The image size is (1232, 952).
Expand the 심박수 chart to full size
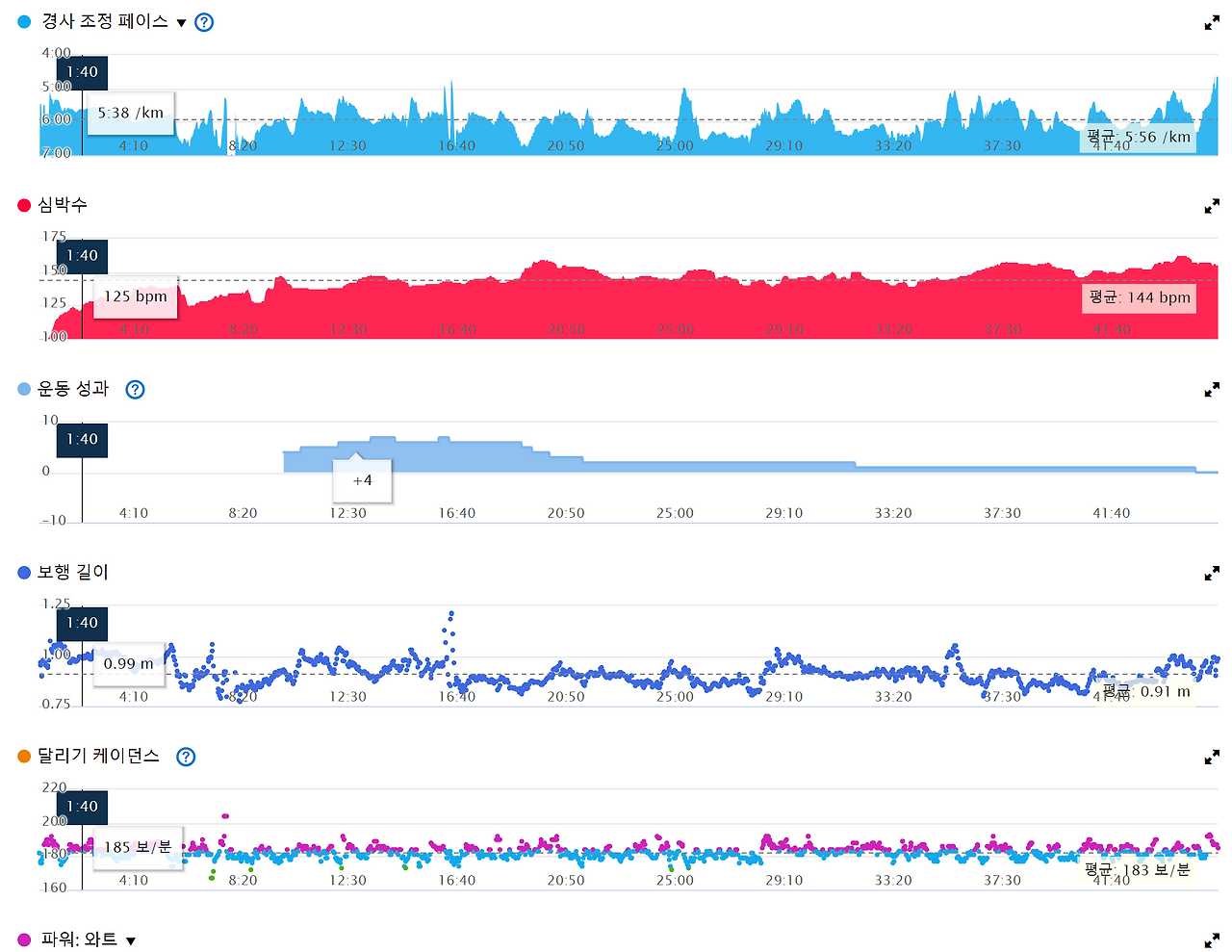click(1212, 206)
